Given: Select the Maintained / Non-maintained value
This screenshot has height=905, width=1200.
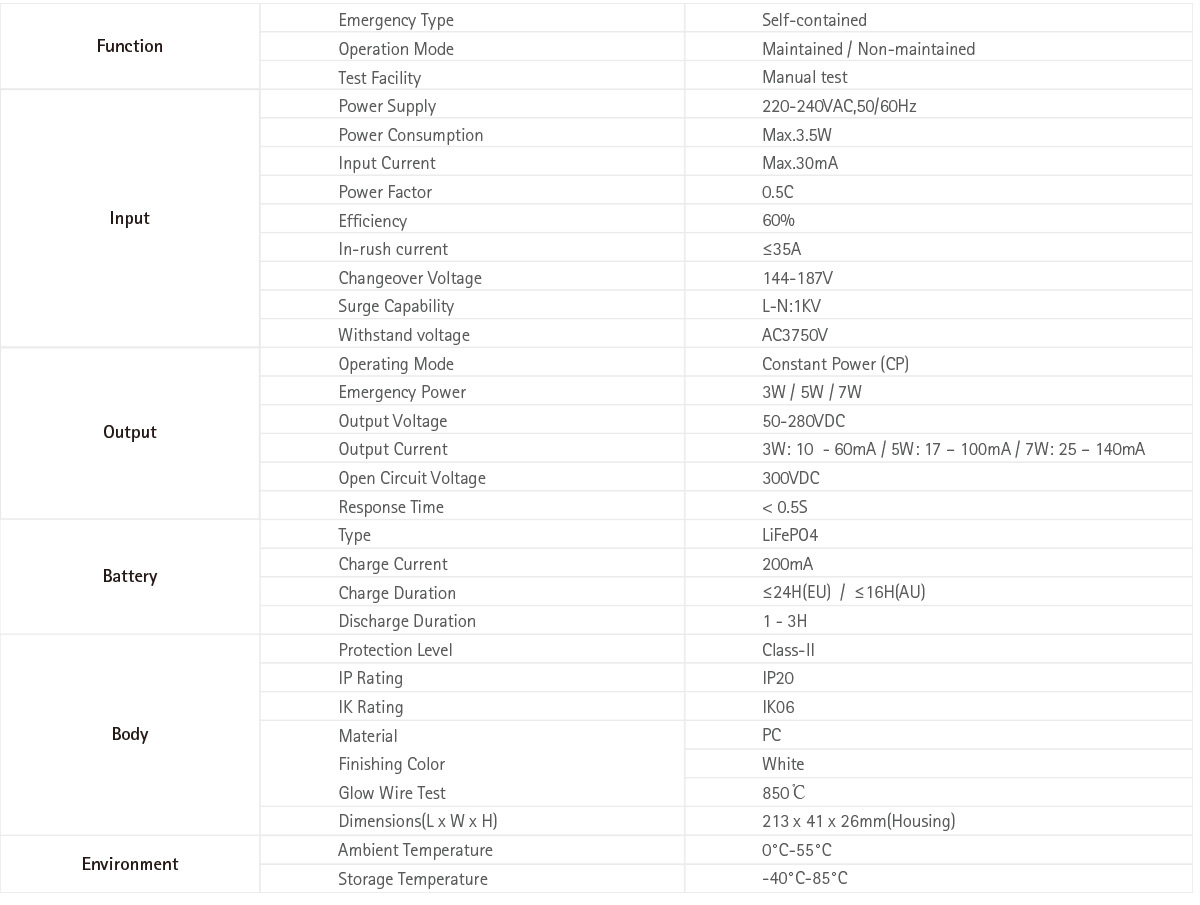Looking at the screenshot, I should coord(868,49).
